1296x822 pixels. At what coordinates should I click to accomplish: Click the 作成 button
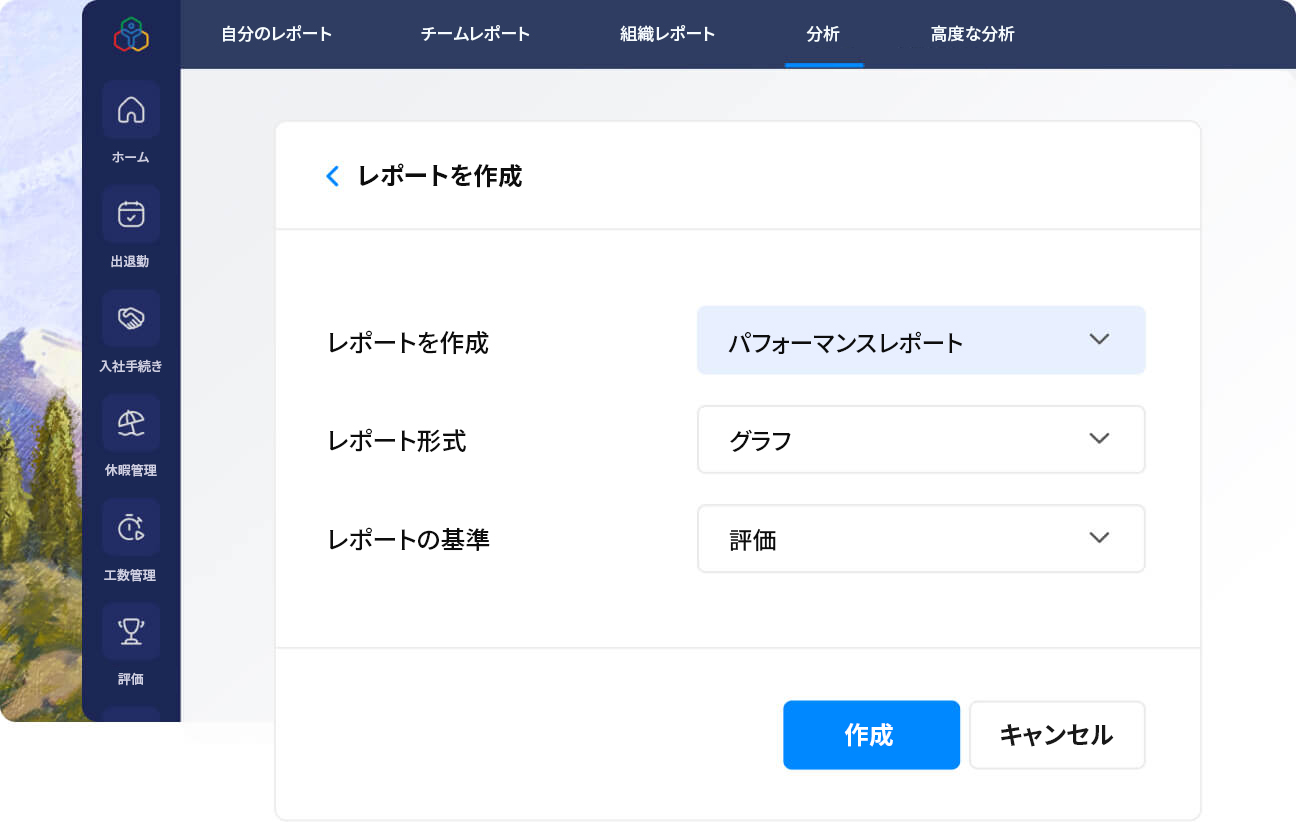871,735
